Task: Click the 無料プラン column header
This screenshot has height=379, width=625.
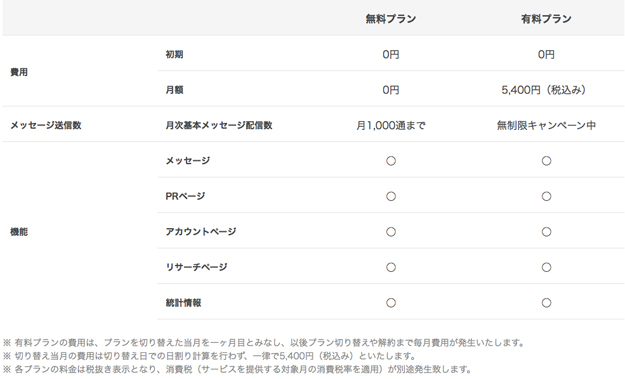Action: (391, 19)
